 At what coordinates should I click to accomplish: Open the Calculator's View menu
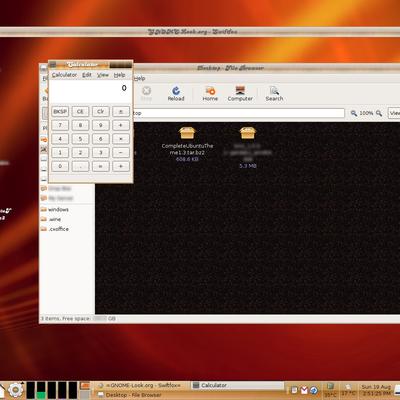[x=103, y=75]
